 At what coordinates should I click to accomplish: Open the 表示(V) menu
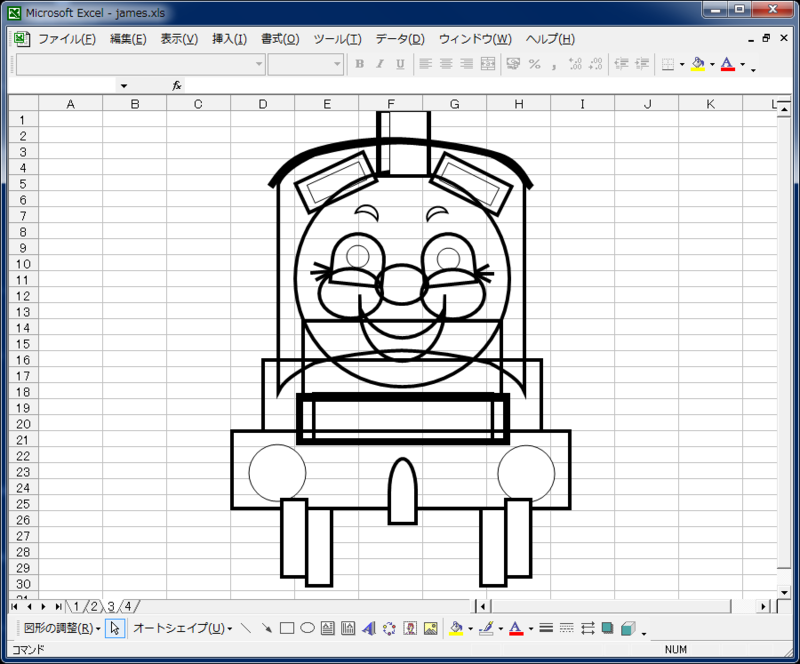(179, 39)
